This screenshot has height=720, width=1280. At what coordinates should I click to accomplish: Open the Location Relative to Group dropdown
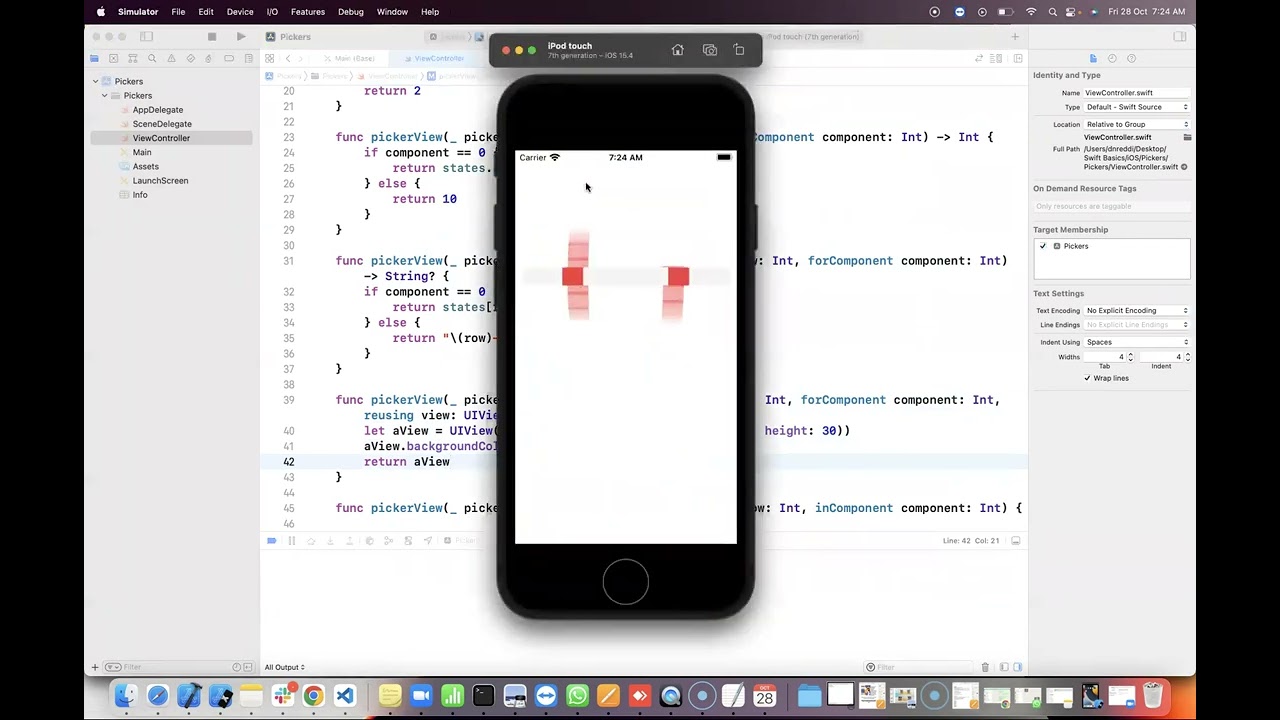(x=1137, y=124)
